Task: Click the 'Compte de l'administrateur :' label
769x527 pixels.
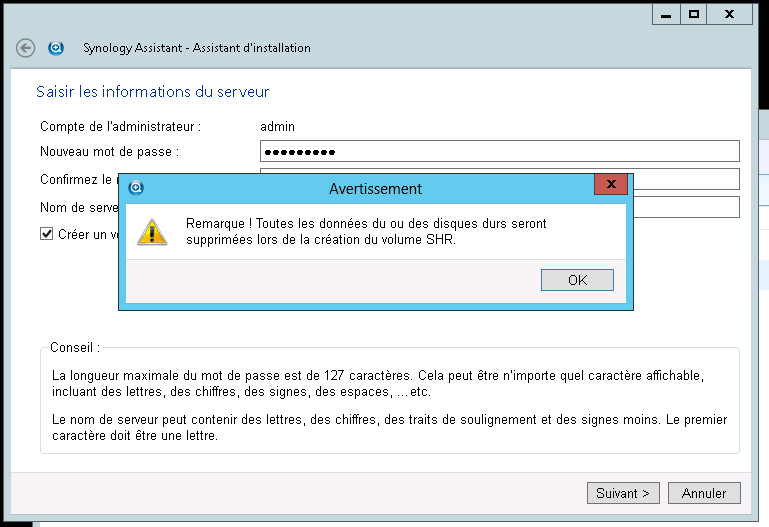Action: click(121, 126)
